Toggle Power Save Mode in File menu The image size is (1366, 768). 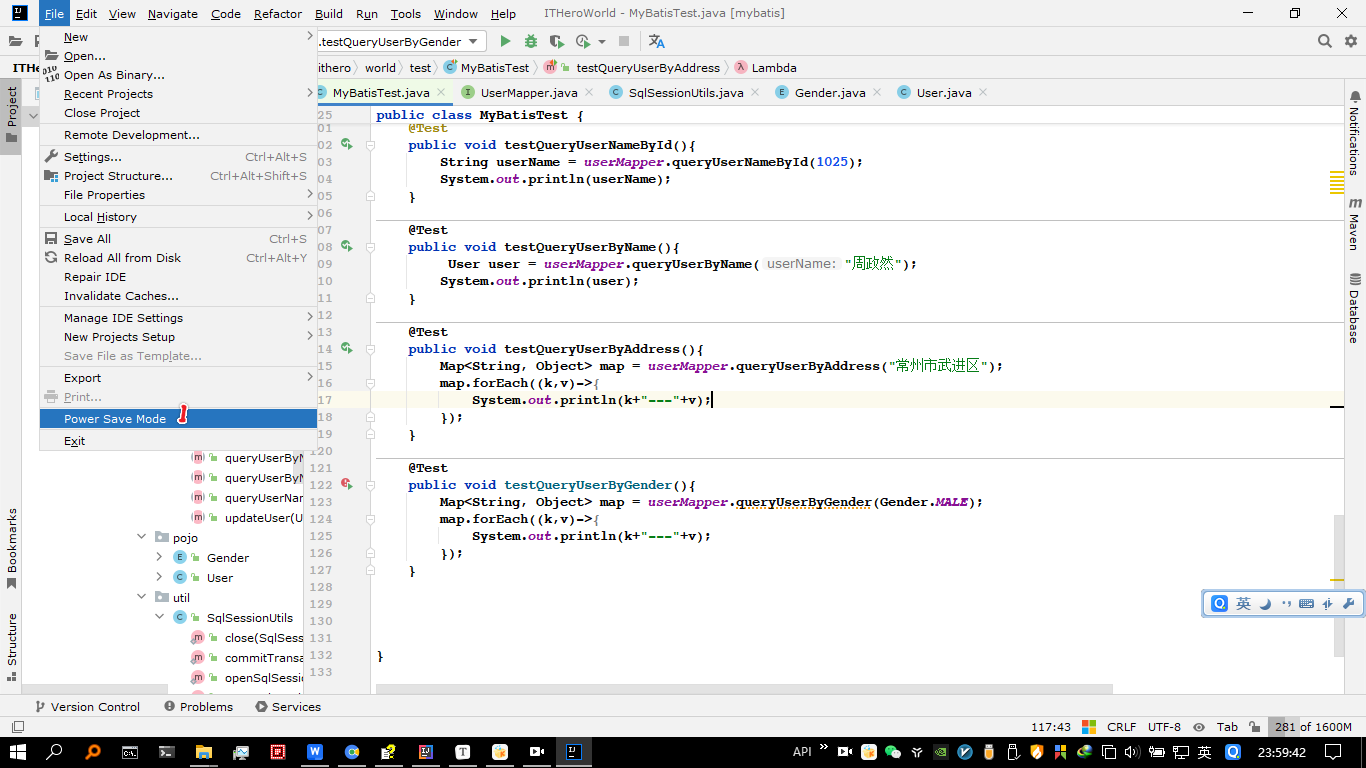tap(115, 419)
